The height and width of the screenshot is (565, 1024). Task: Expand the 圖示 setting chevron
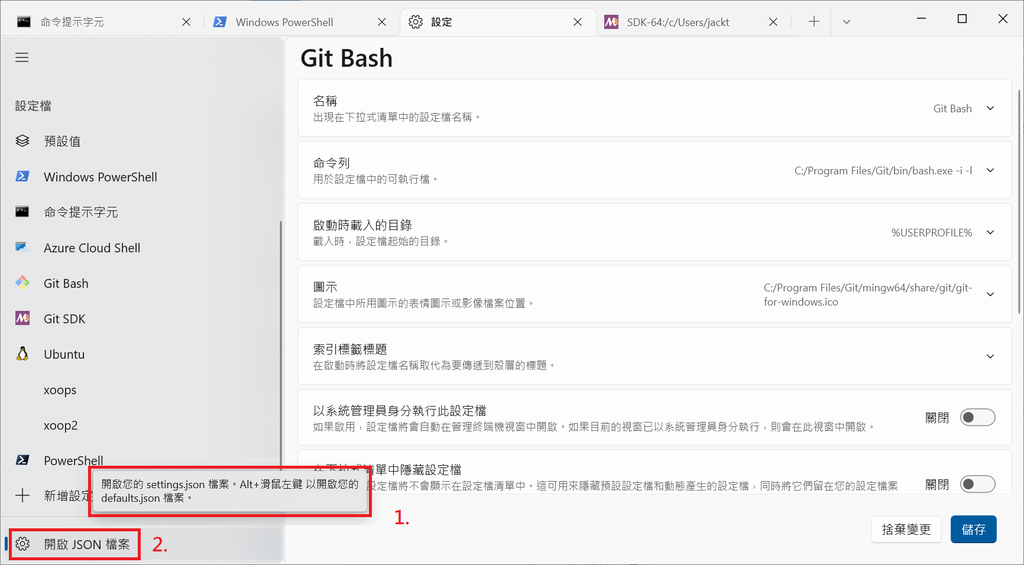pyautogui.click(x=991, y=294)
